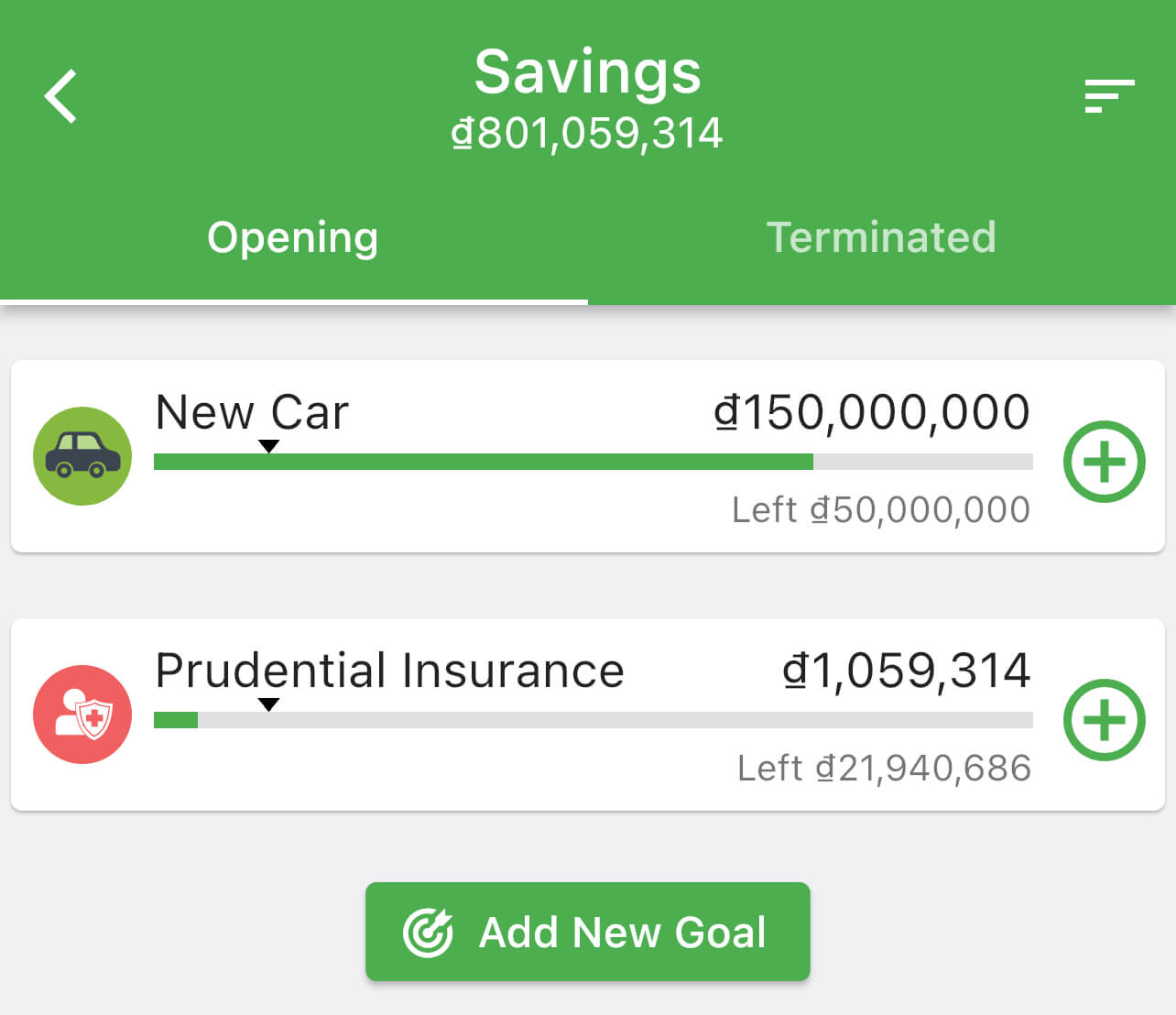Click marker triangle on Prudential Insurance progress
The image size is (1176, 1015).
[268, 704]
